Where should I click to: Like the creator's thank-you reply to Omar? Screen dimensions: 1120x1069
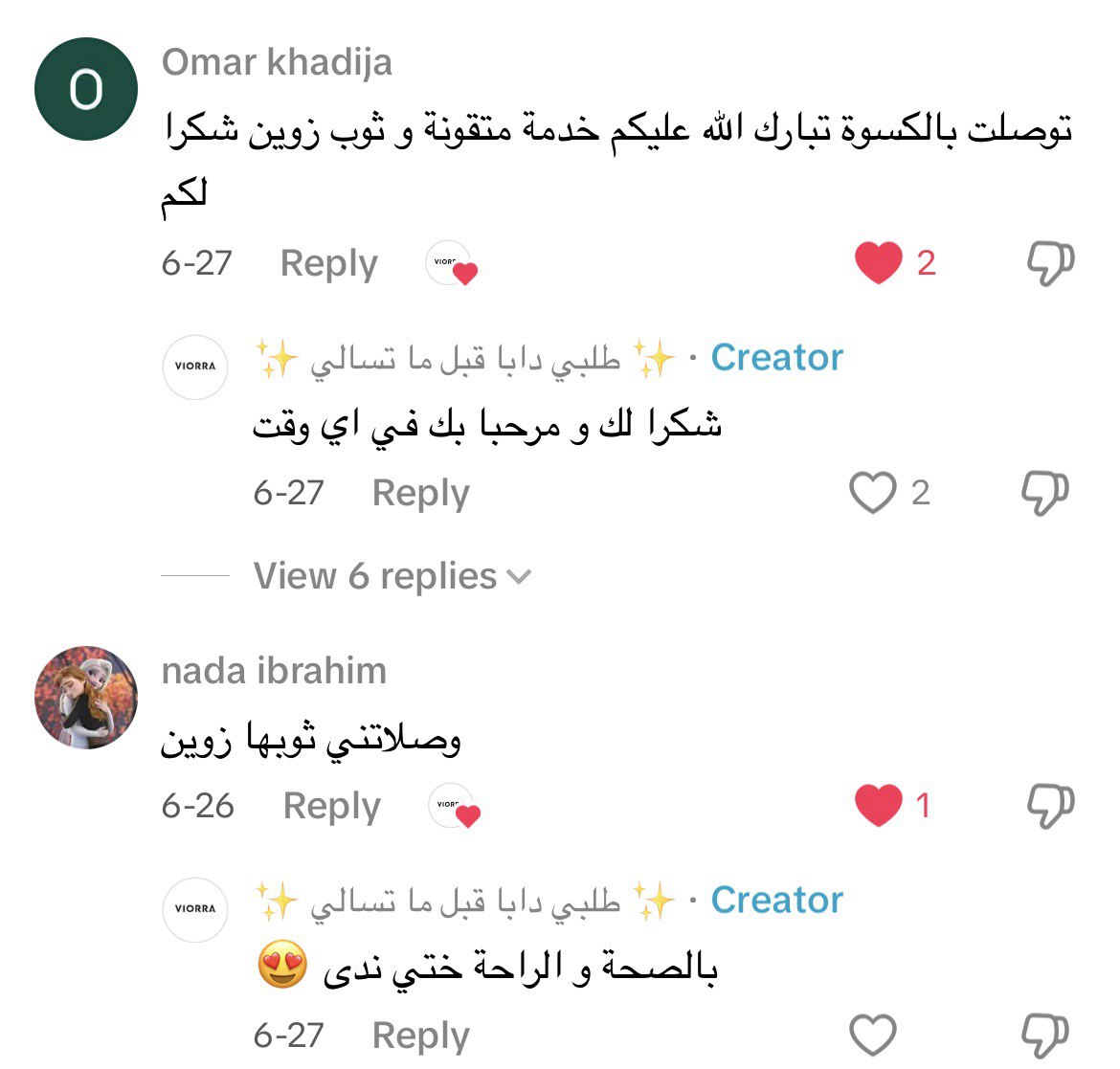(873, 493)
